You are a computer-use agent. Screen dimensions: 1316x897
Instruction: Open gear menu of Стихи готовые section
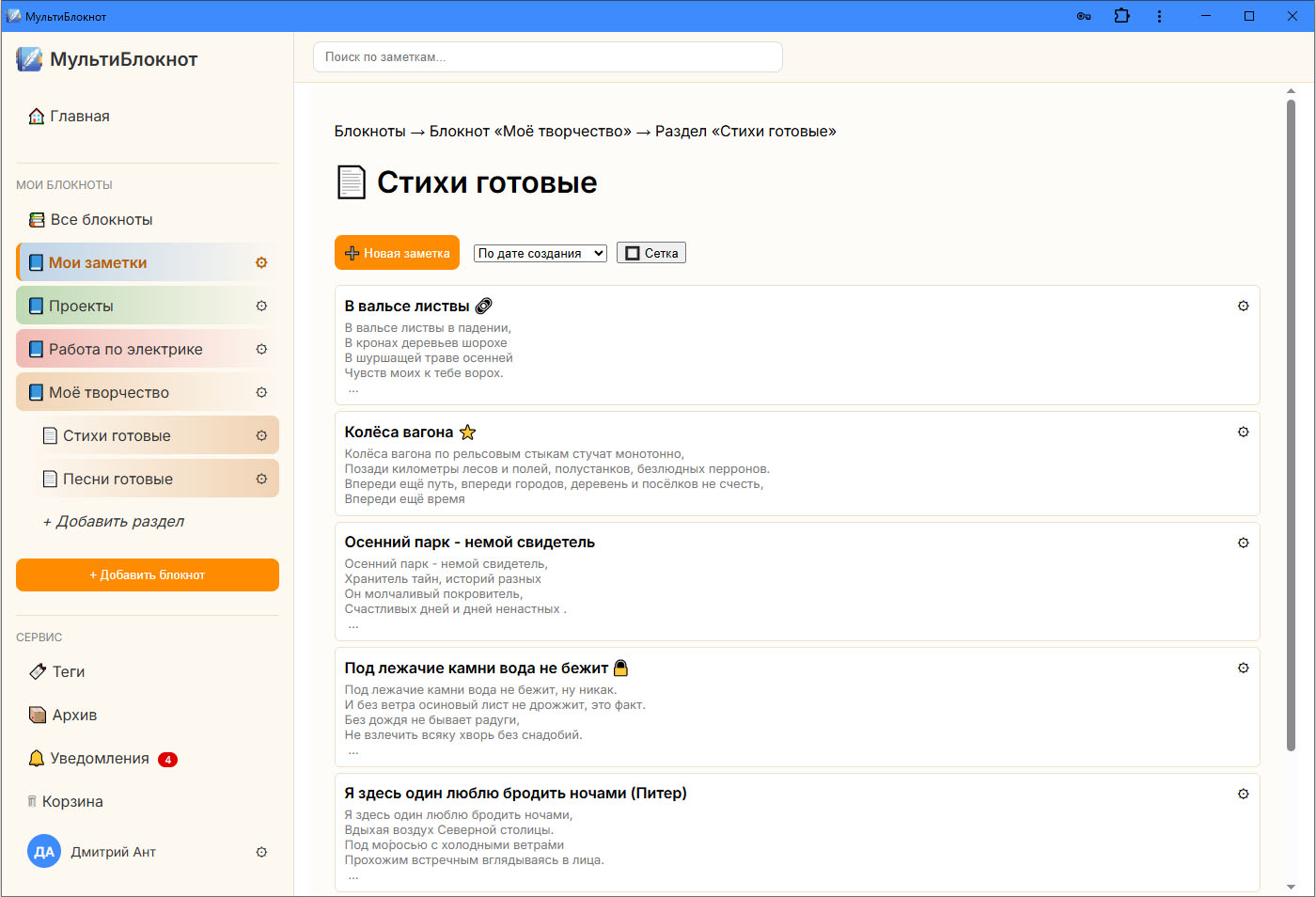[261, 435]
